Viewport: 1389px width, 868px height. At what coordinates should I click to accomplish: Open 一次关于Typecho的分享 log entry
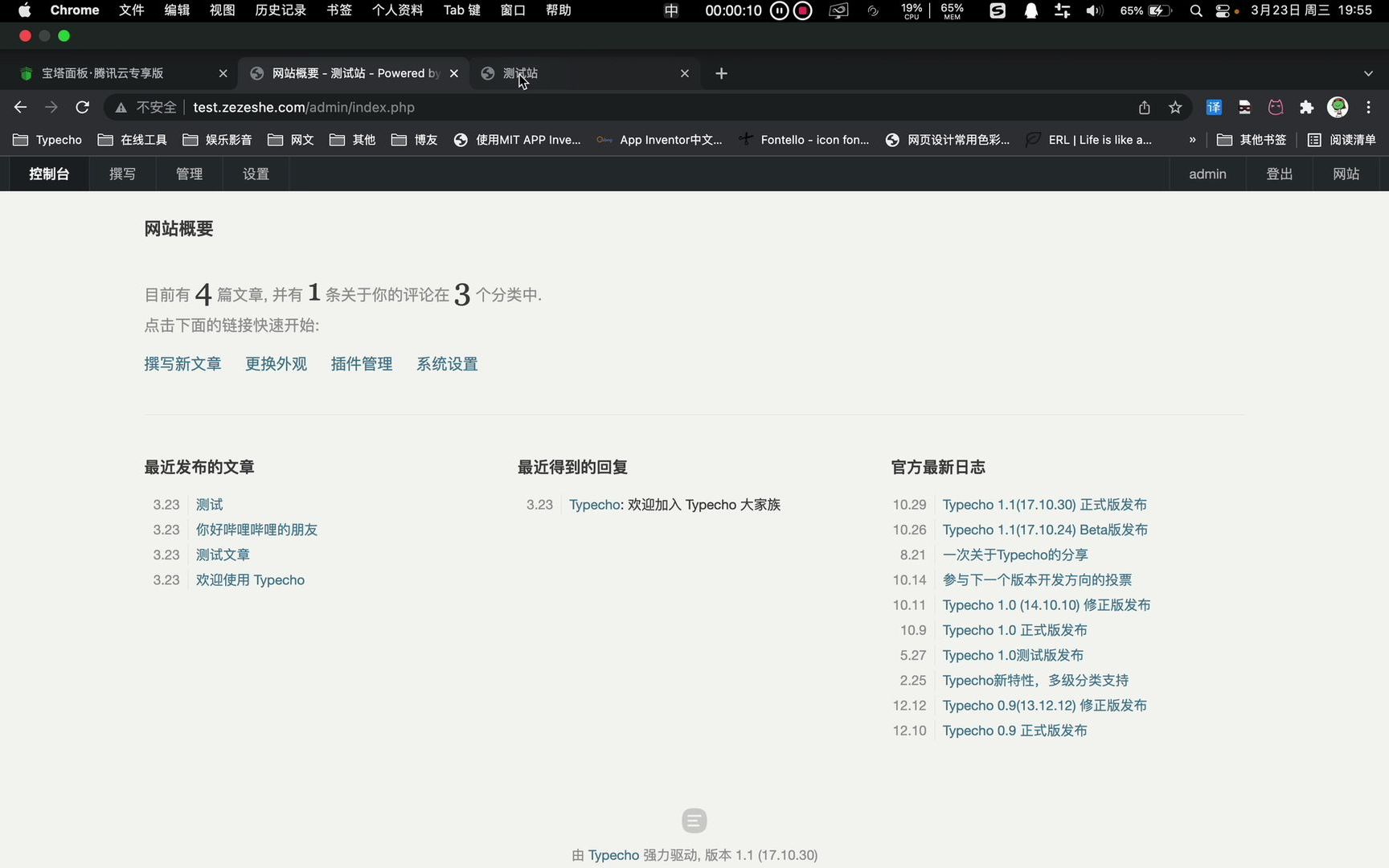point(1015,555)
